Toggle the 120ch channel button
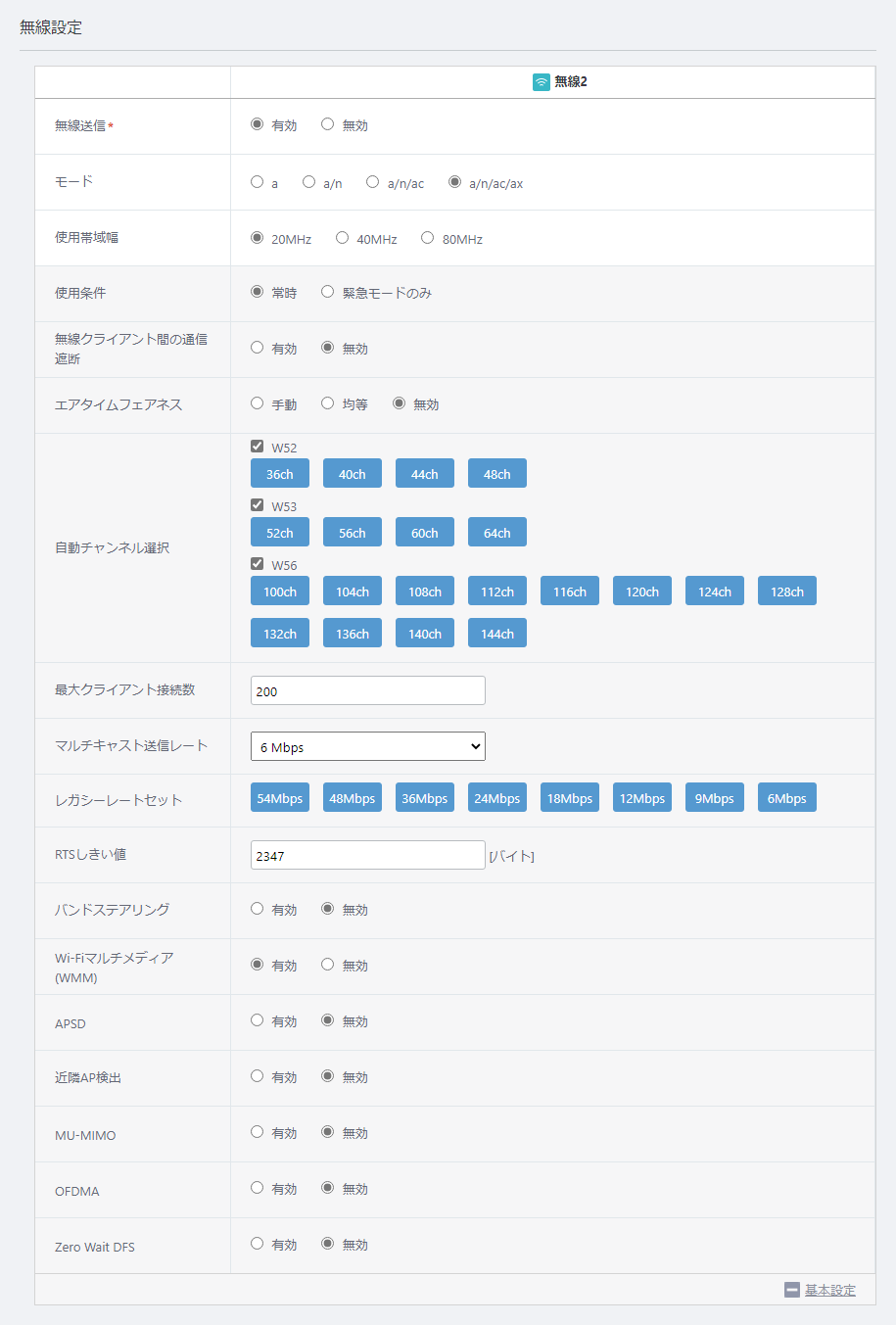The width and height of the screenshot is (896, 1325). (x=642, y=592)
